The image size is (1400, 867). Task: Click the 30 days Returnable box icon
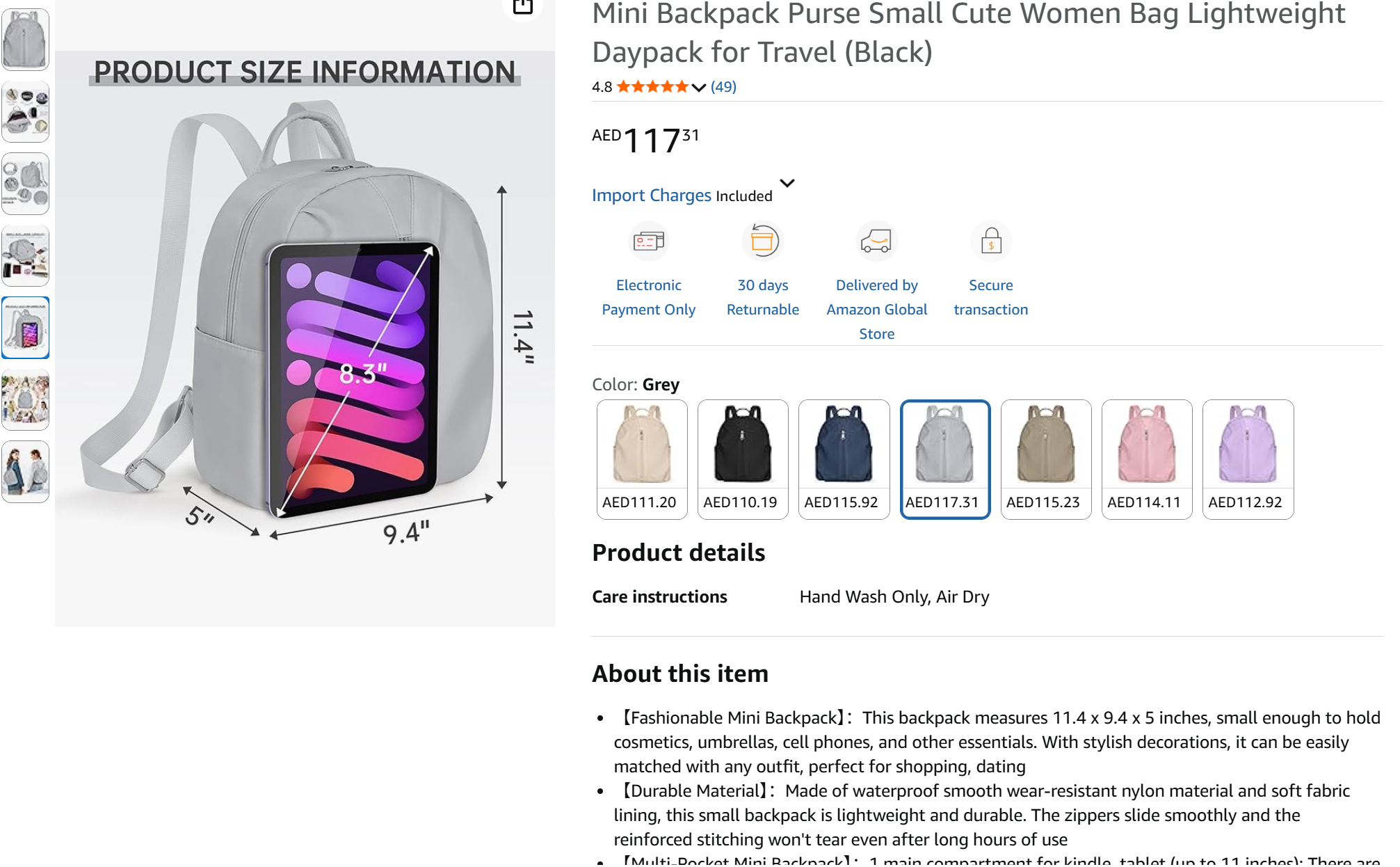click(762, 241)
